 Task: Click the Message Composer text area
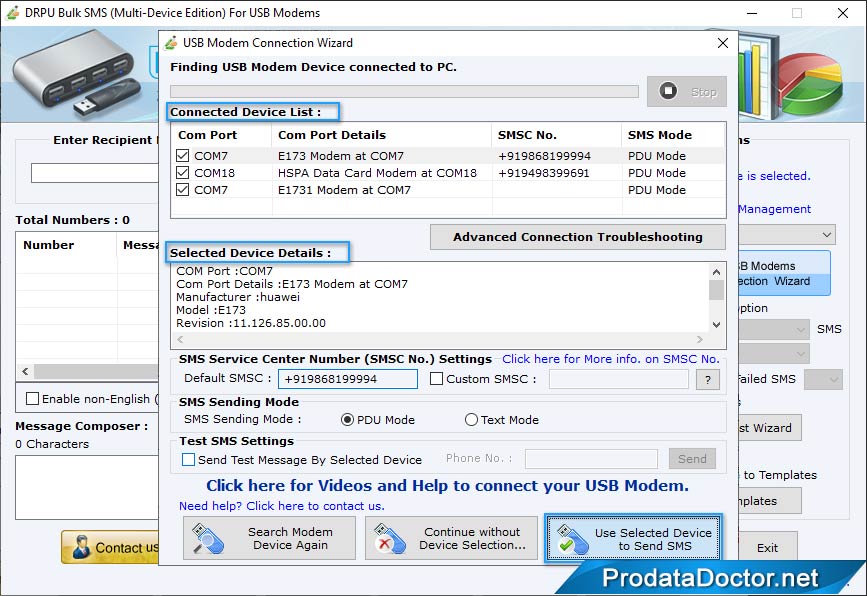87,487
